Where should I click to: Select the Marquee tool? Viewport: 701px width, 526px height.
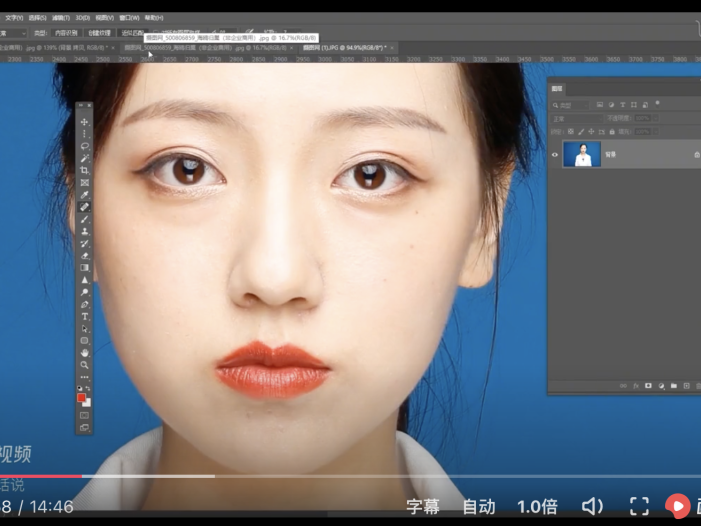[x=84, y=134]
